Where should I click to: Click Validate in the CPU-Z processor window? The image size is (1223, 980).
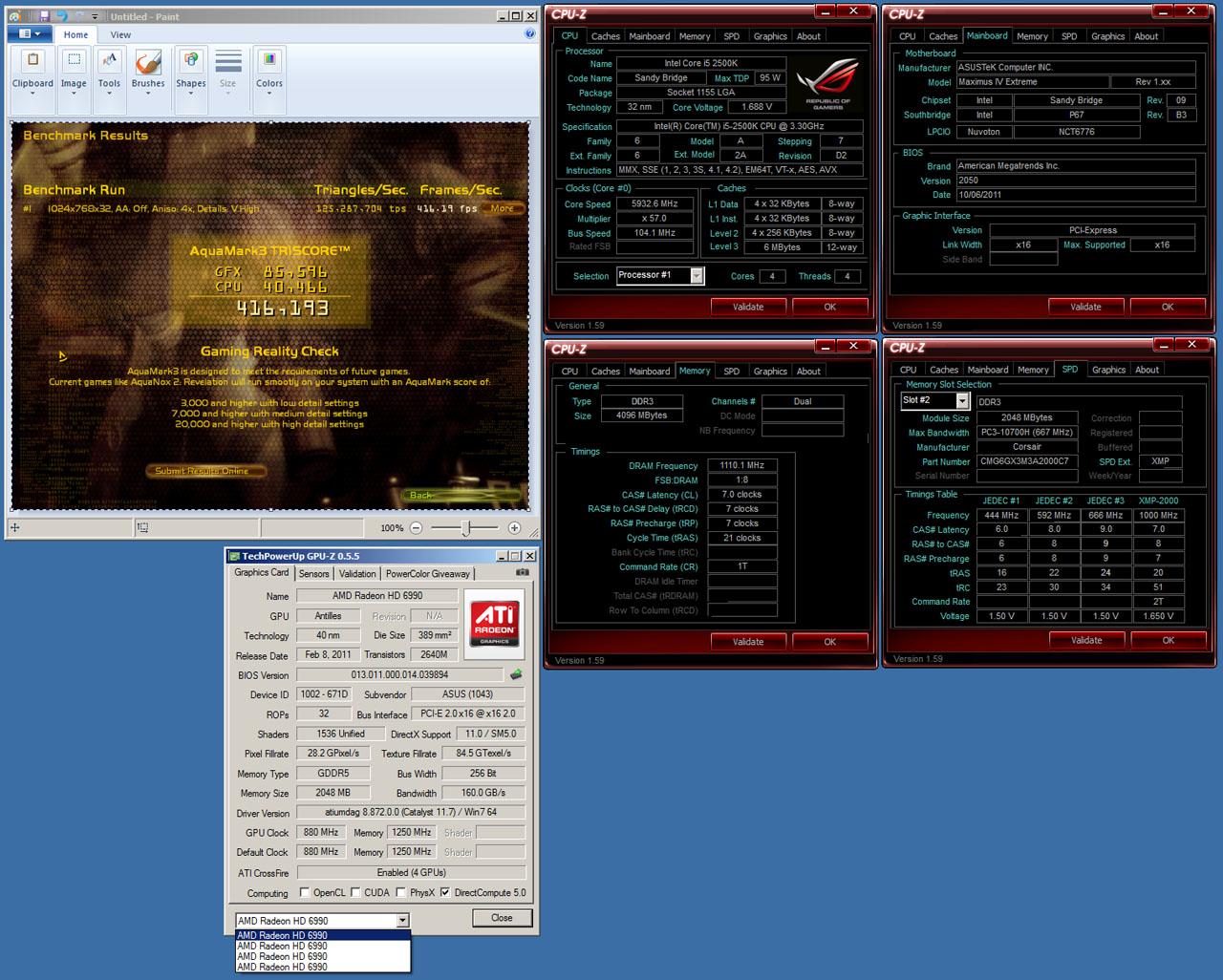pyautogui.click(x=748, y=307)
